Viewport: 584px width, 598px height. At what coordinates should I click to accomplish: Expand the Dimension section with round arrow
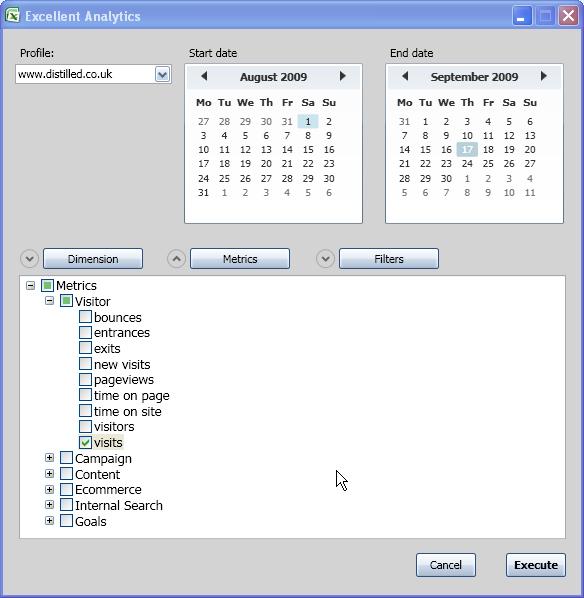(x=30, y=259)
